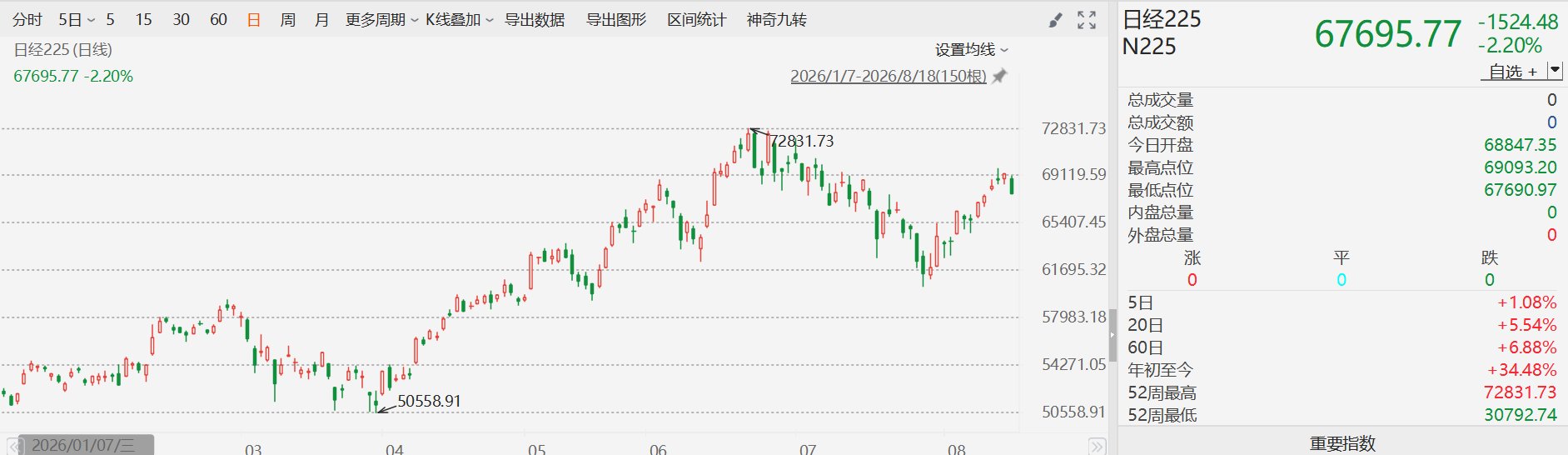Click 60日 change +6.88%
This screenshot has height=455, width=1568.
coord(1527,347)
